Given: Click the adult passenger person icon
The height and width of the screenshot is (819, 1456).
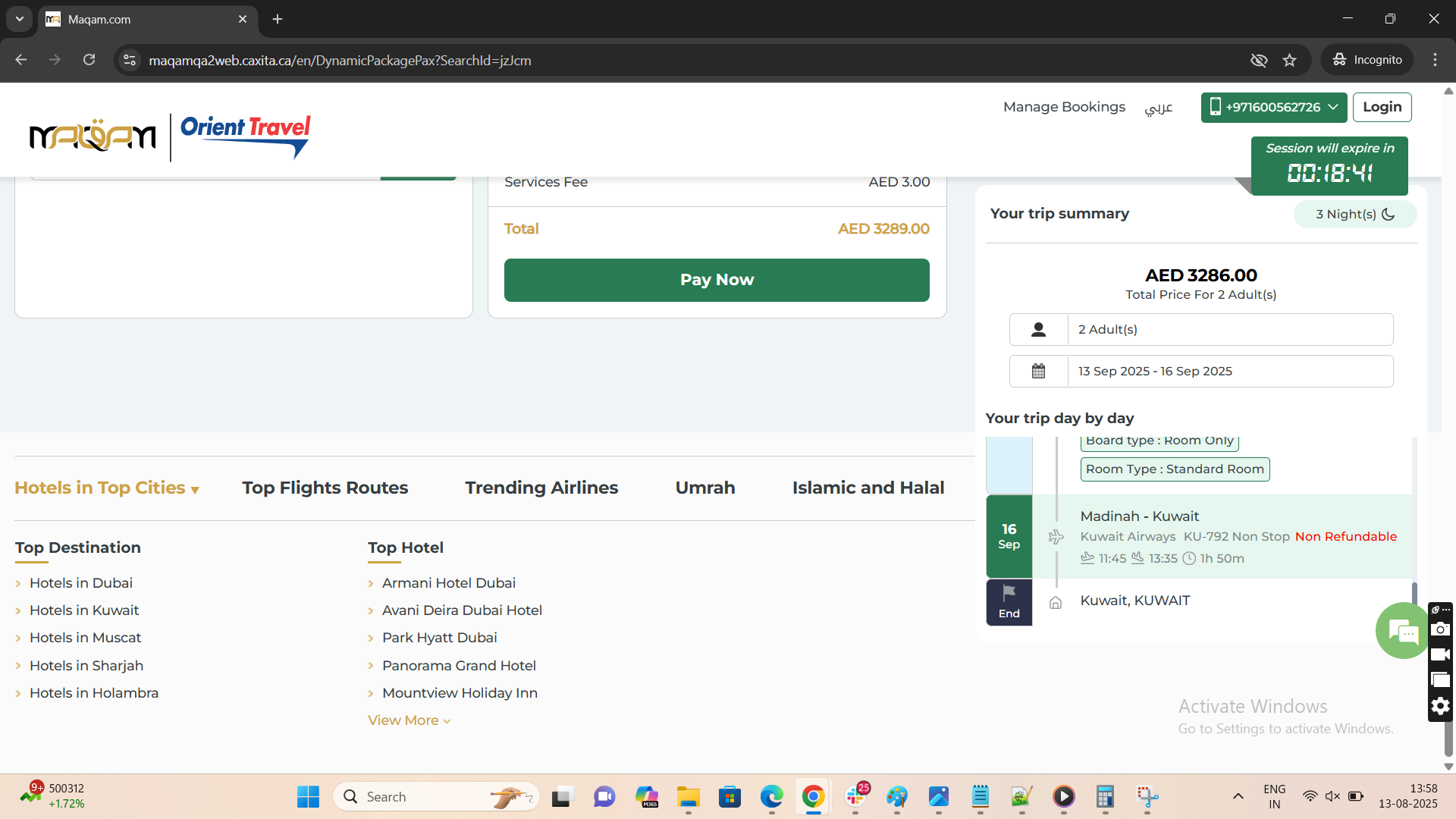Looking at the screenshot, I should point(1038,330).
